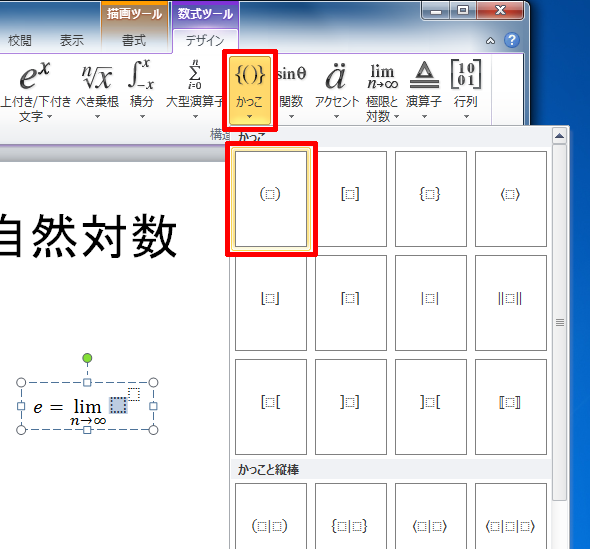Collapse the ribbon with the chevron
This screenshot has height=549, width=590.
click(x=490, y=41)
